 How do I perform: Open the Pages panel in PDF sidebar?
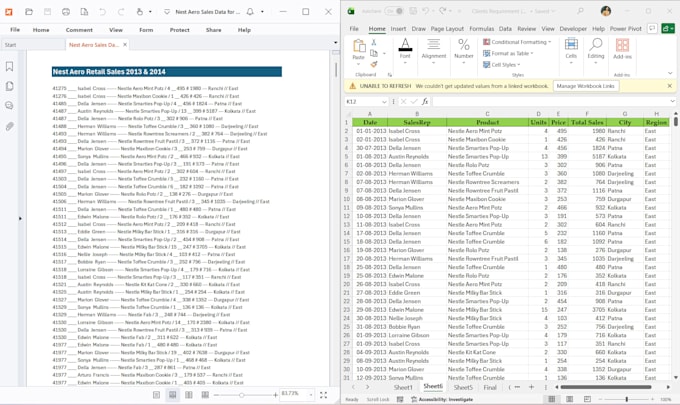pos(9,86)
